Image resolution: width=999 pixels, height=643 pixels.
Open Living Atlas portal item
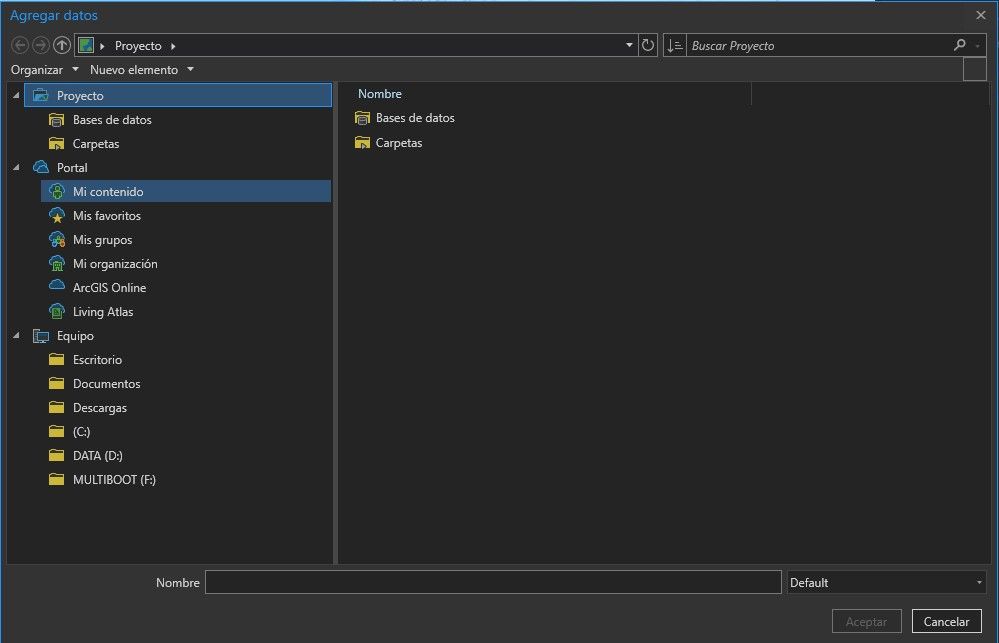tap(102, 312)
